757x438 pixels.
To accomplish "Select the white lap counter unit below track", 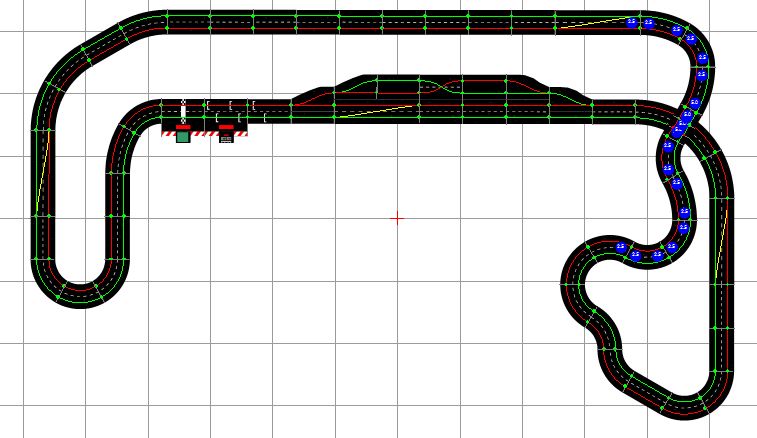I will point(226,138).
